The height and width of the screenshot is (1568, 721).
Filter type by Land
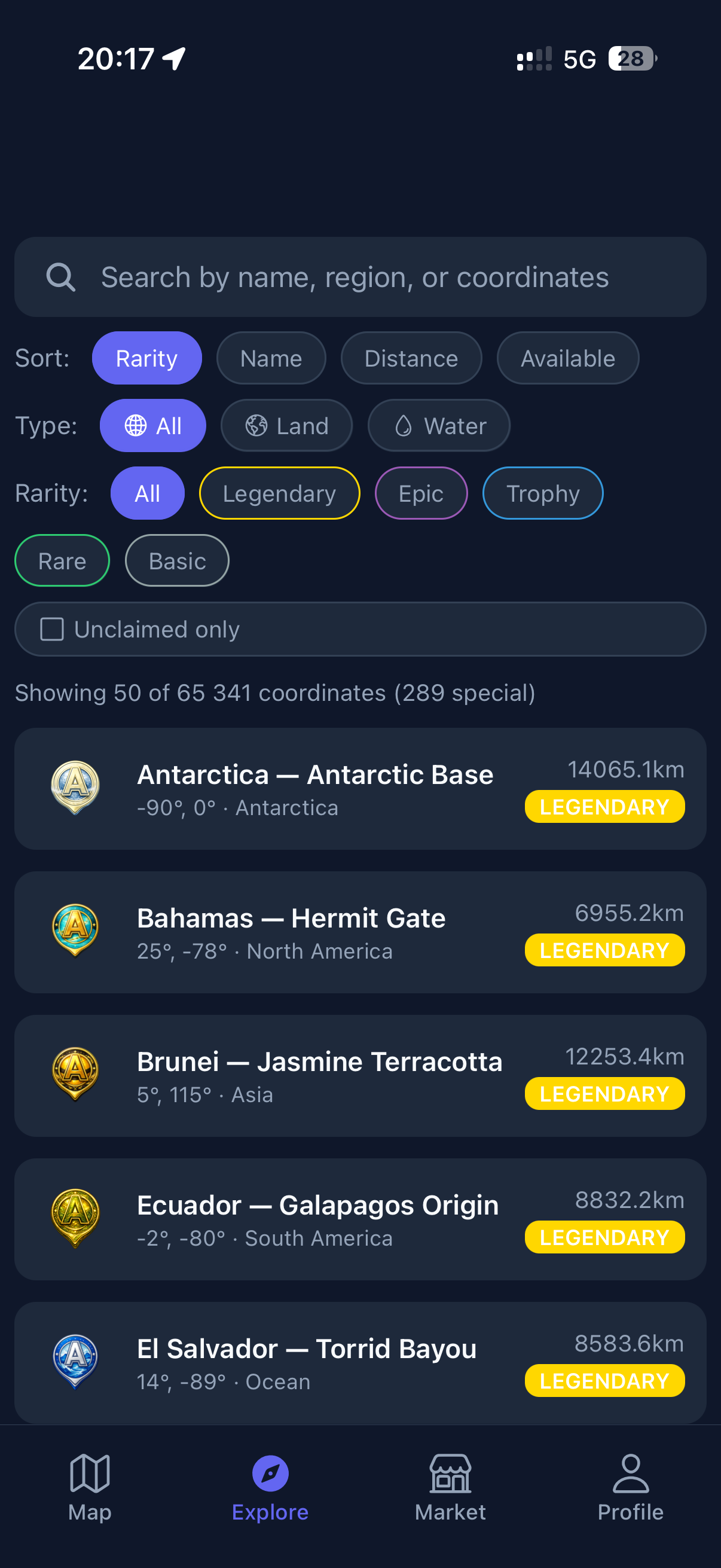[286, 425]
